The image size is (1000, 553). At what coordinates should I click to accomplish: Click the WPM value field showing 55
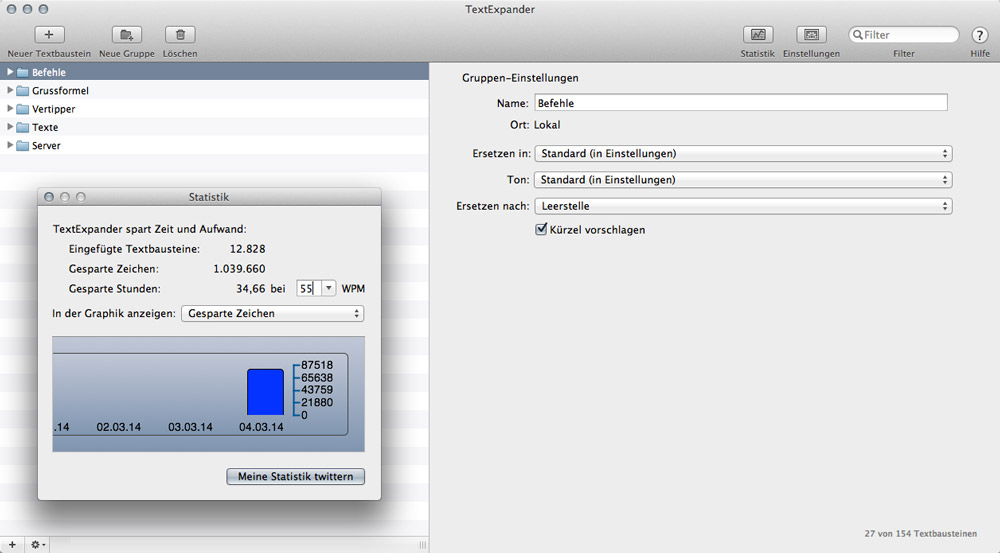[x=309, y=288]
